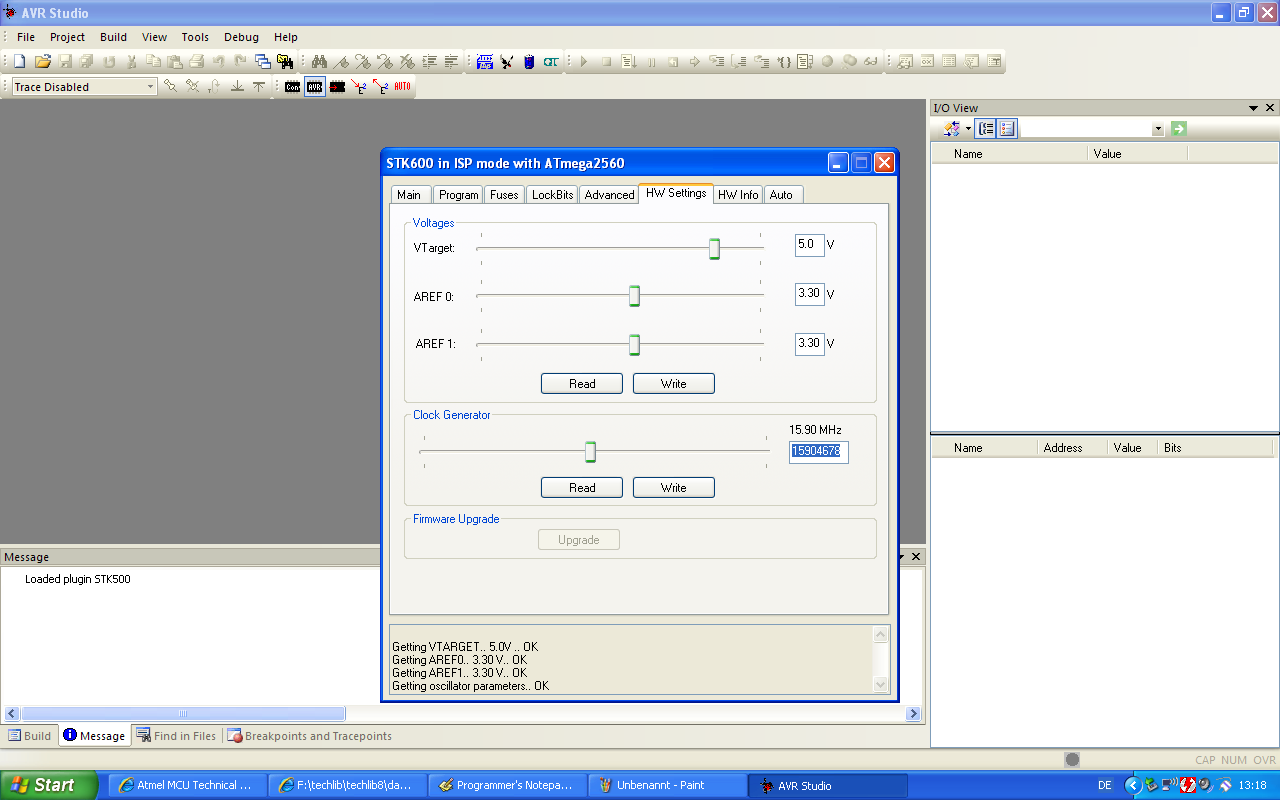Image resolution: width=1280 pixels, height=800 pixels.
Task: Open the Trace Disabled dropdown
Action: (x=151, y=87)
